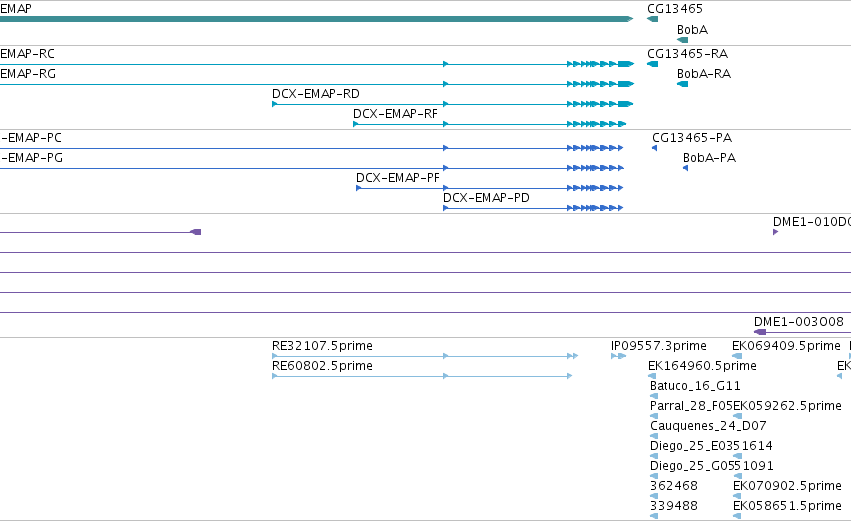The height and width of the screenshot is (521, 851).
Task: Select the 362468 feature label
Action: (x=674, y=486)
